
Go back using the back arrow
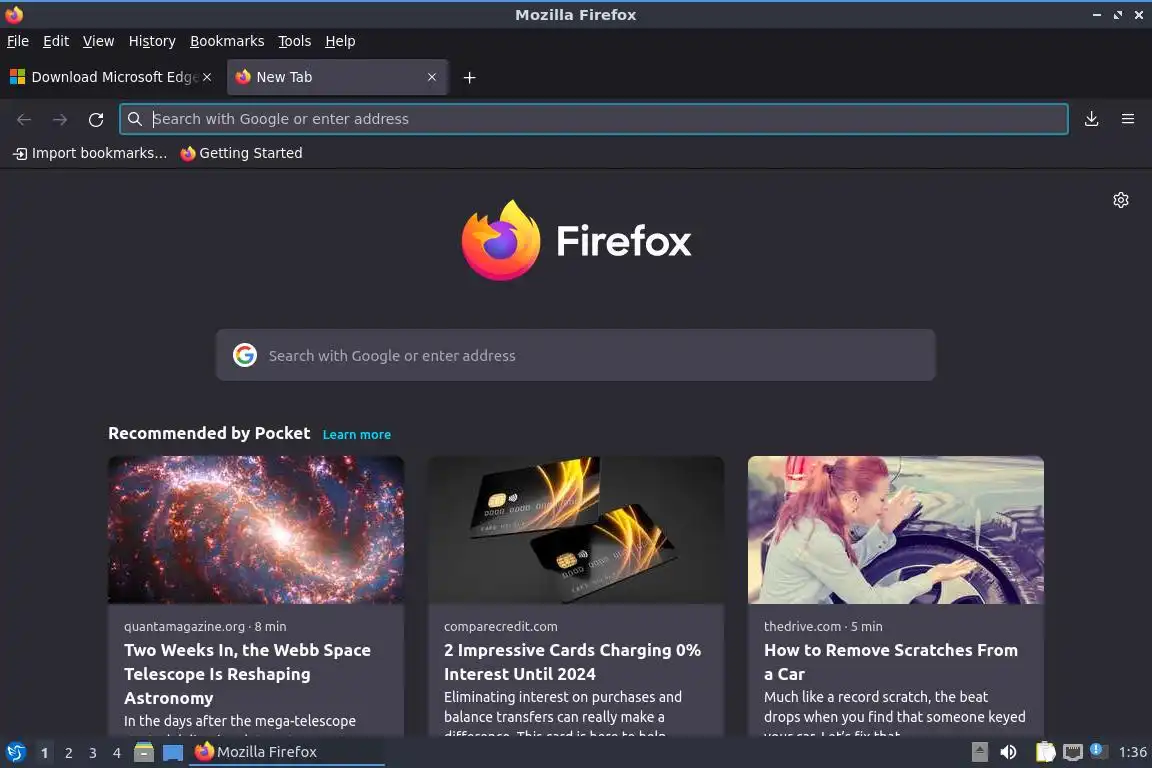[24, 119]
